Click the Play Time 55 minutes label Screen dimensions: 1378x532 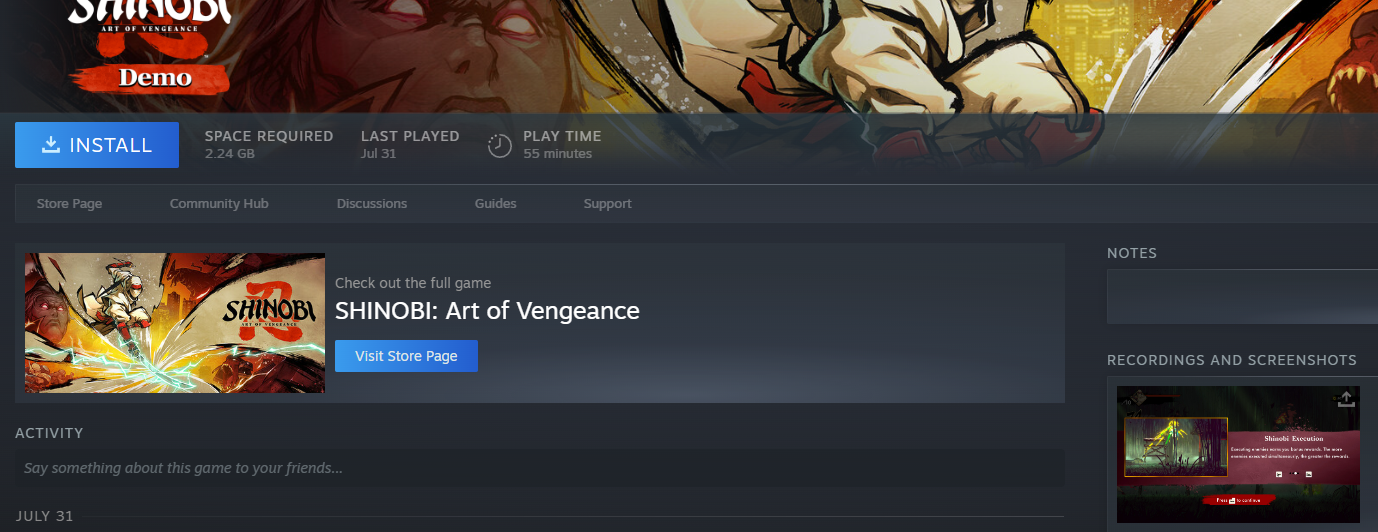point(562,145)
